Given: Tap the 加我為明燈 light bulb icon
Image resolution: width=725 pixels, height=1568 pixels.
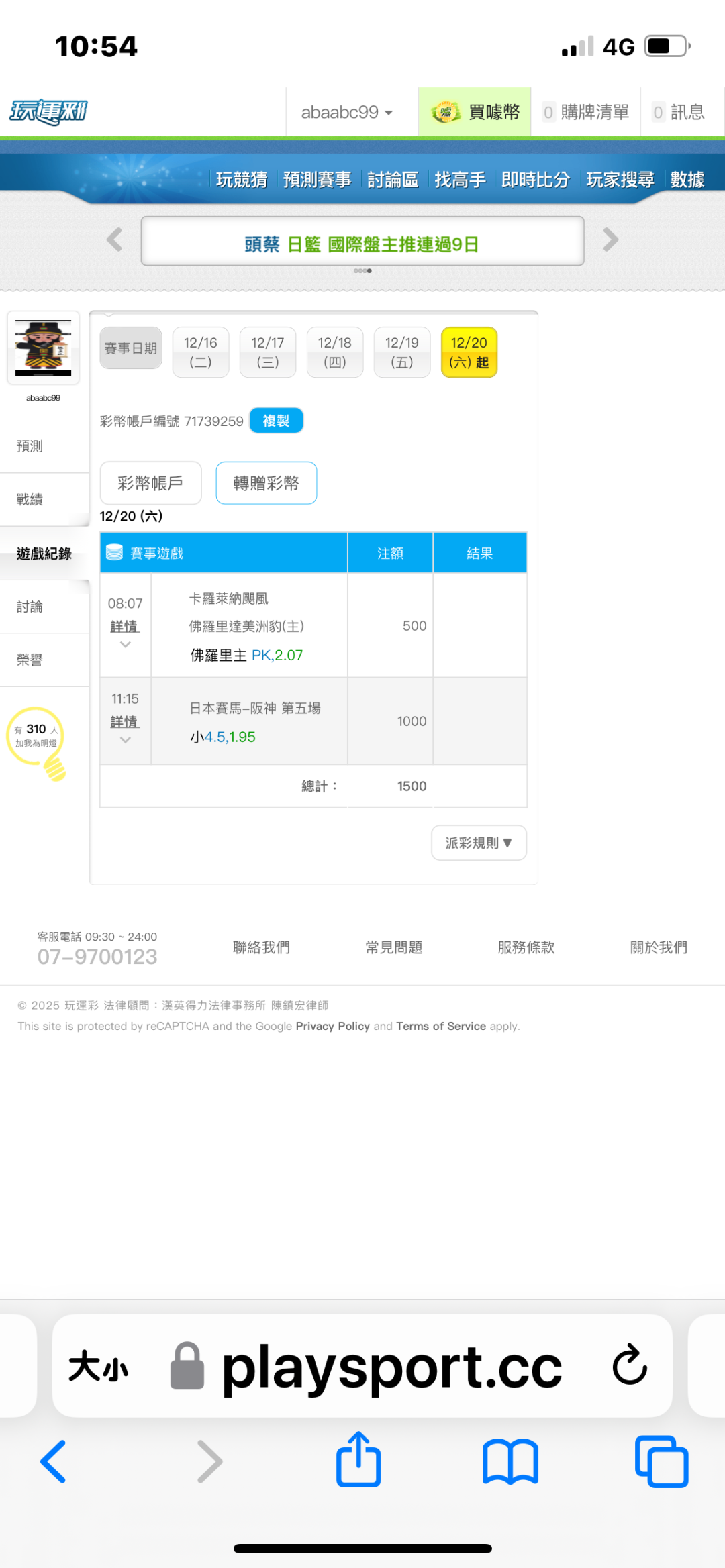Looking at the screenshot, I should point(38,743).
